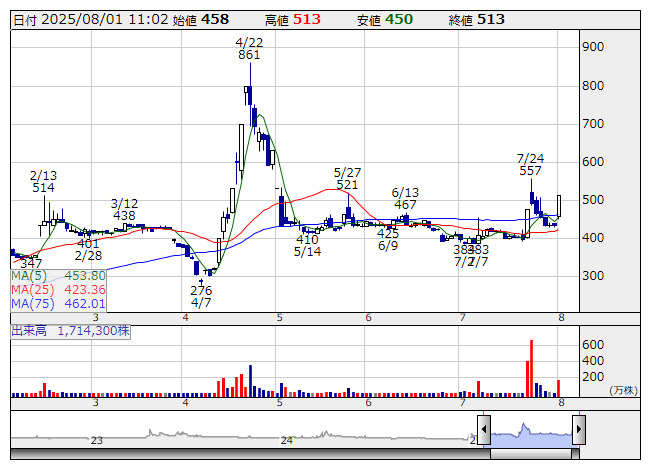Click the 日付 date and time header

tap(90, 19)
